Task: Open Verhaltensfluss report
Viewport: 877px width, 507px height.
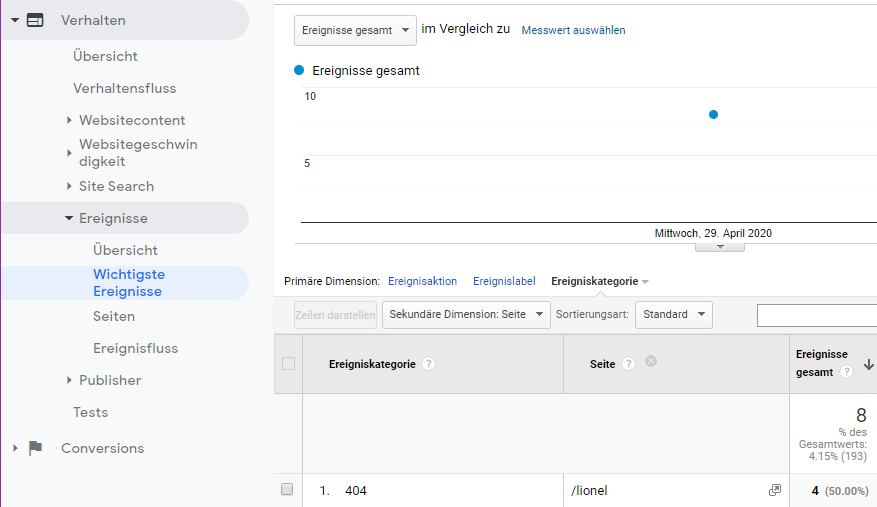Action: pyautogui.click(x=124, y=88)
